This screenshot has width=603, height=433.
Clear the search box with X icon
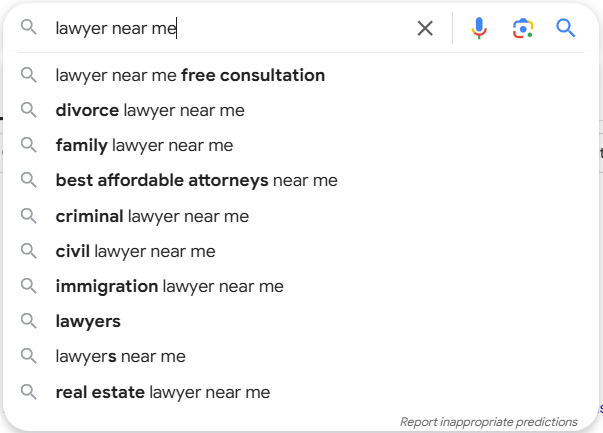tap(425, 28)
